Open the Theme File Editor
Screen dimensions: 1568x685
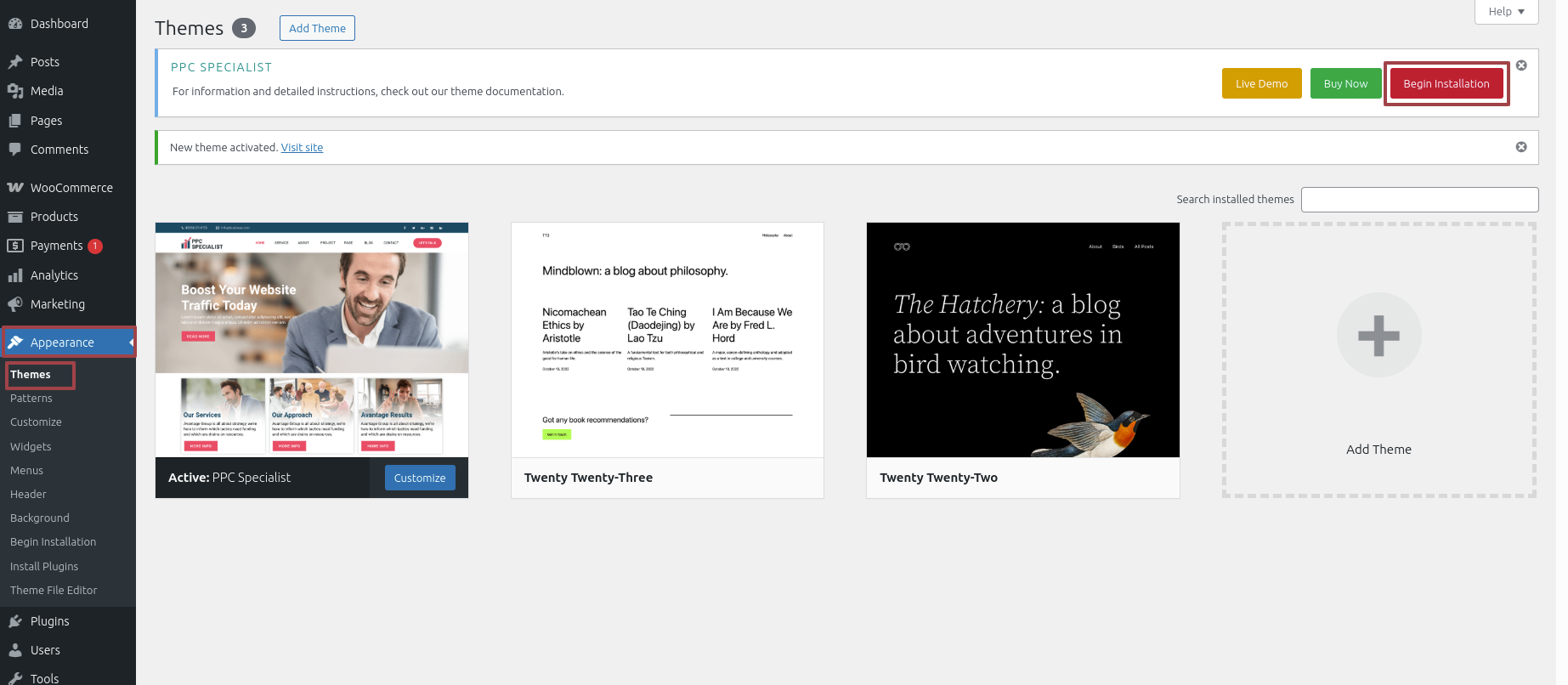[54, 591]
